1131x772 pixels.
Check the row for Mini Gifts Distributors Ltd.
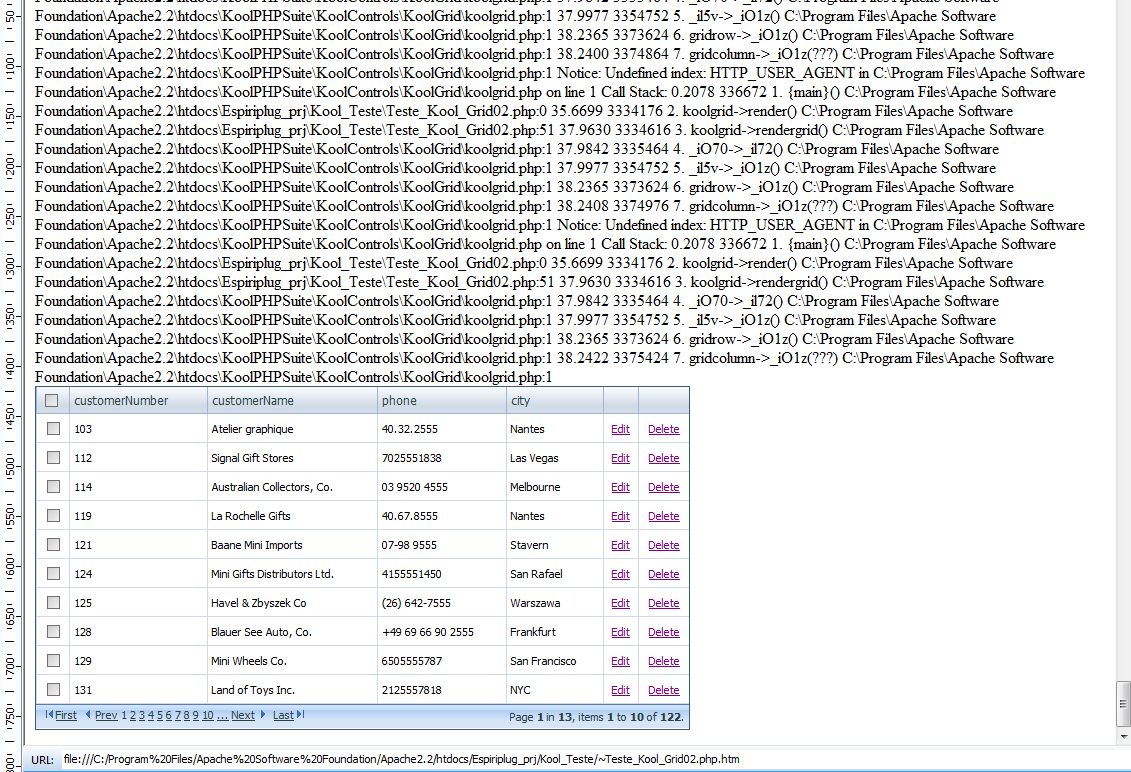coord(53,574)
